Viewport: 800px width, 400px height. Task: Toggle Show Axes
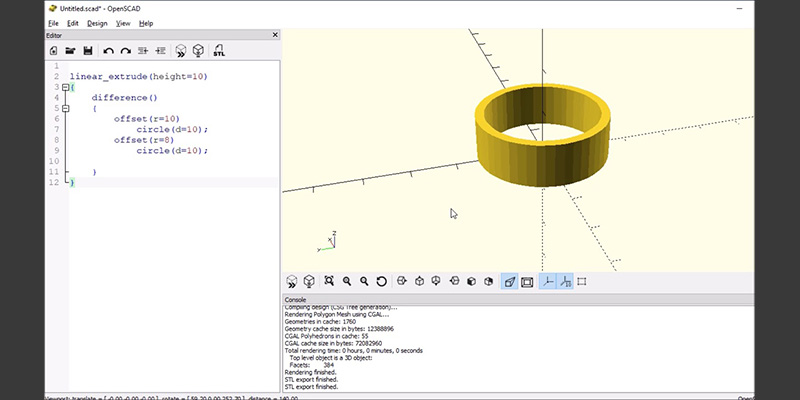pos(547,281)
